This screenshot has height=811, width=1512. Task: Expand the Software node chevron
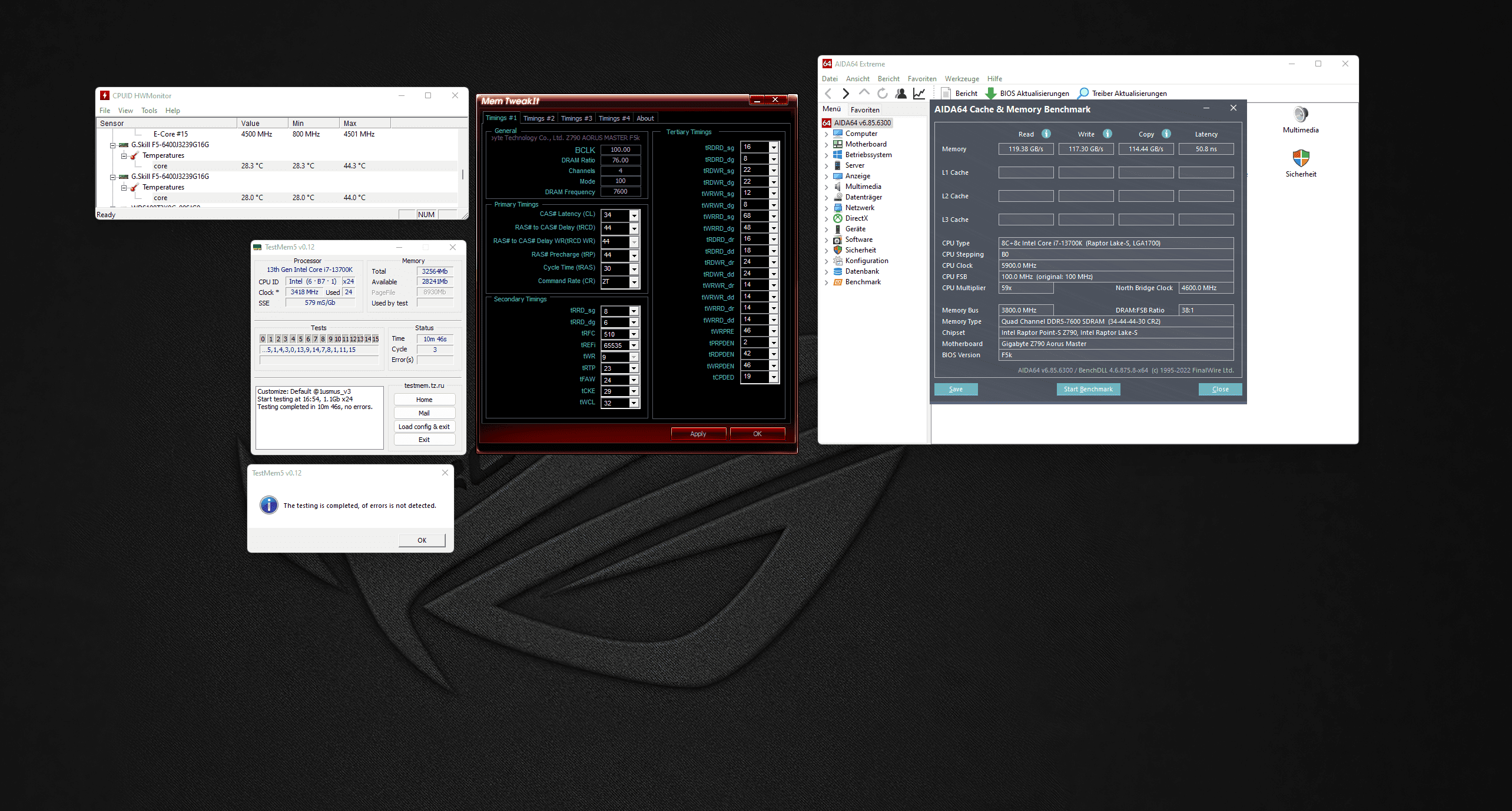pyautogui.click(x=826, y=240)
